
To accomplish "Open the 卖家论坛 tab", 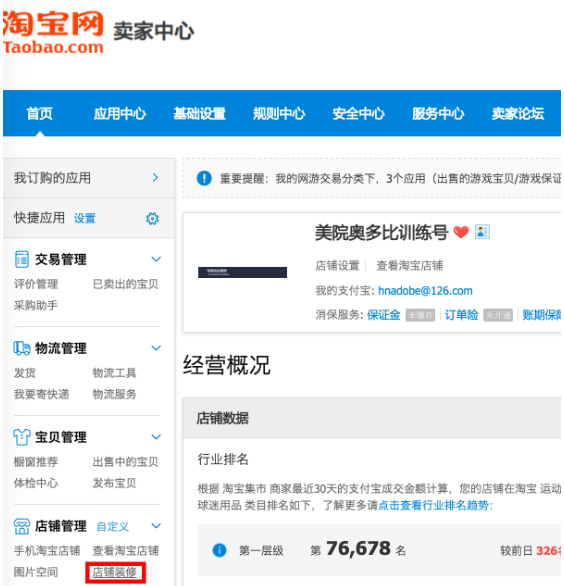I will point(518,114).
